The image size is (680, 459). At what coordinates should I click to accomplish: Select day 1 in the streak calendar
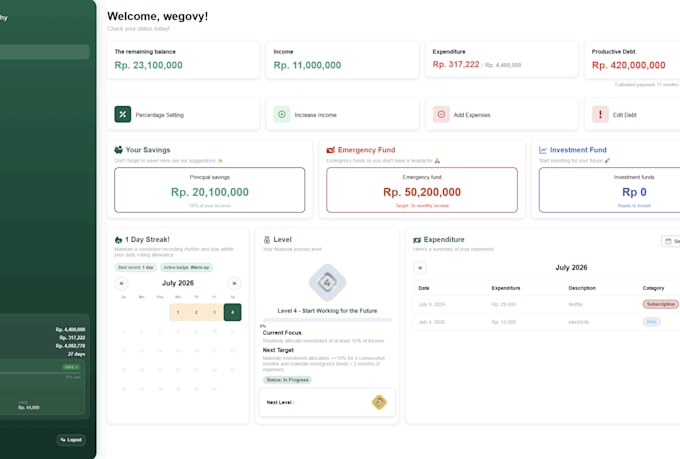[178, 312]
